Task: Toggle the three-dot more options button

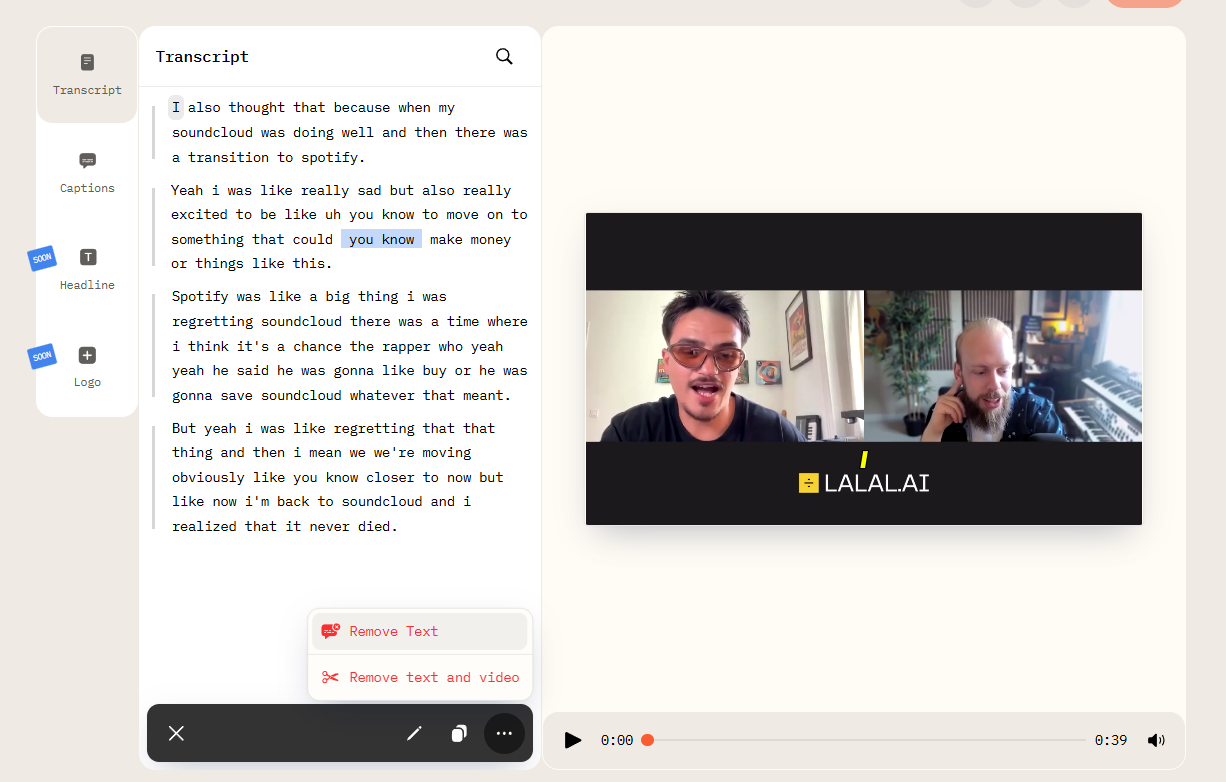Action: 504,734
